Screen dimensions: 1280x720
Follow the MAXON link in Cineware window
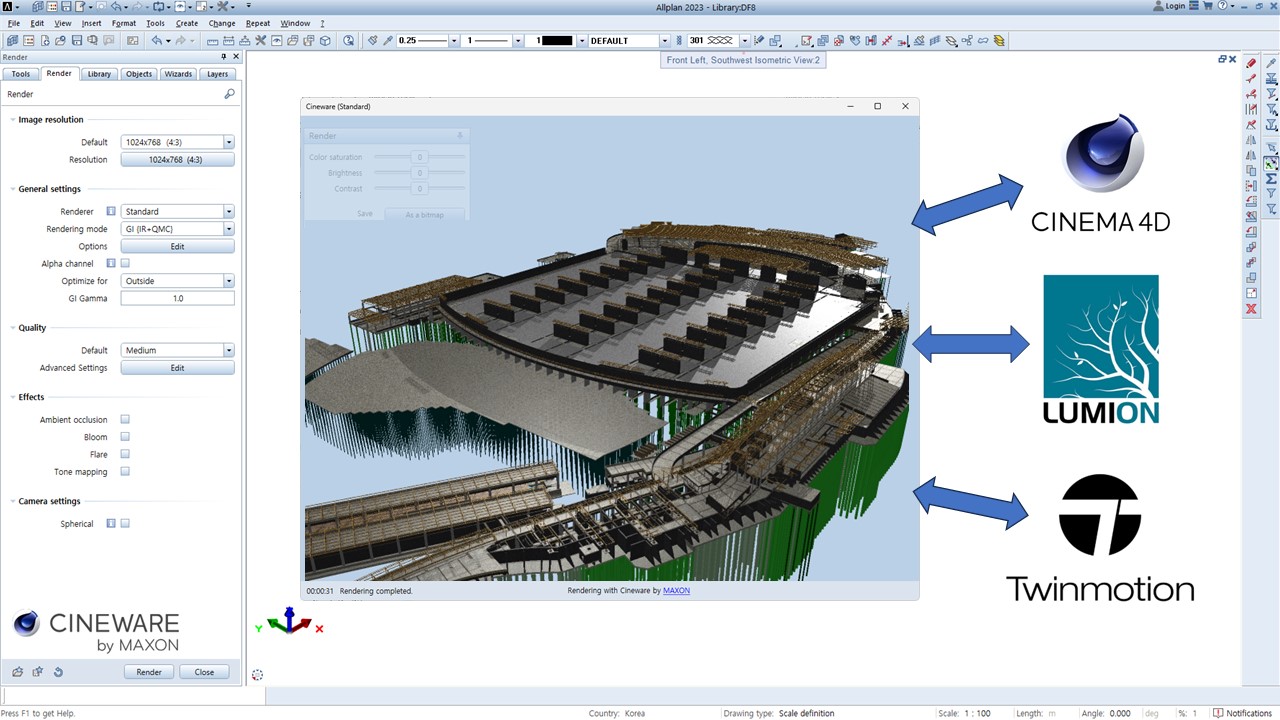[676, 591]
